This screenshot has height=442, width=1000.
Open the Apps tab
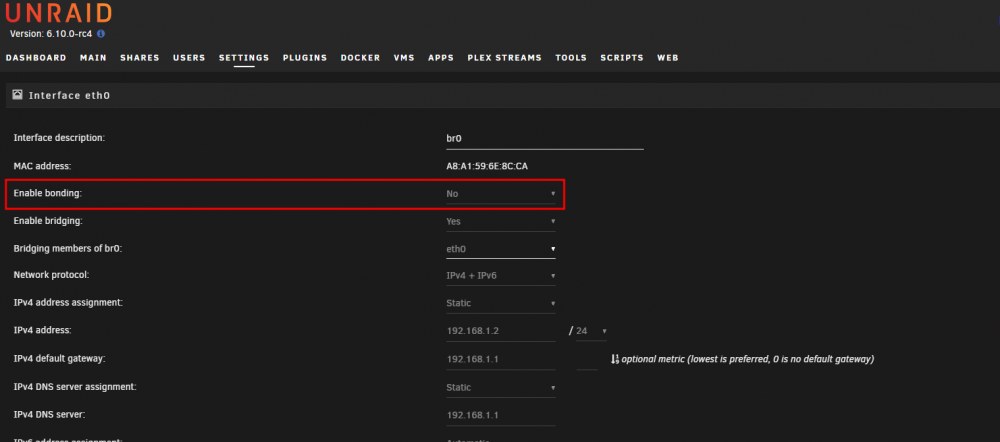point(441,57)
